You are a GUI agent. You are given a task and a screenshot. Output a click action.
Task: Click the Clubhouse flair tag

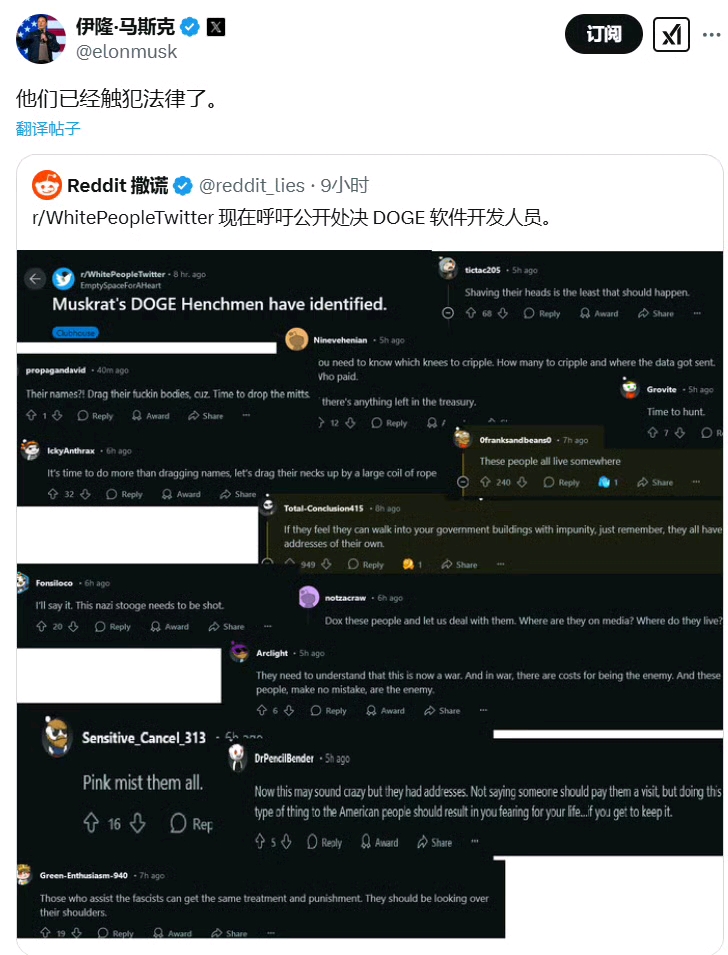coord(76,333)
